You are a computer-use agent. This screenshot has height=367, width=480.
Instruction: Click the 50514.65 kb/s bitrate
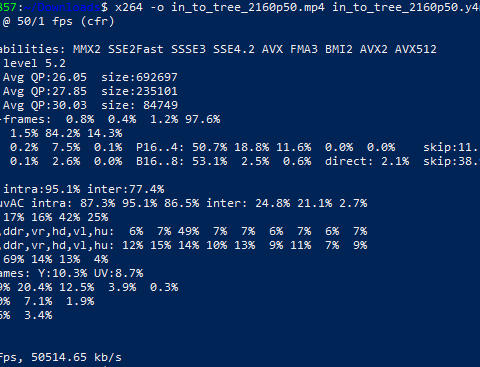pyautogui.click(x=76, y=357)
